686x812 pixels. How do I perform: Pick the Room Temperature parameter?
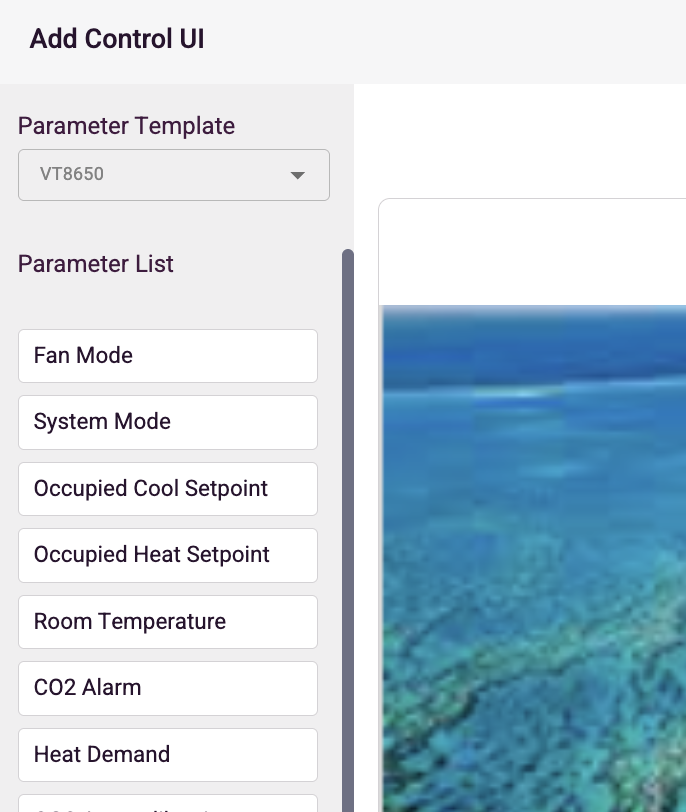(168, 622)
